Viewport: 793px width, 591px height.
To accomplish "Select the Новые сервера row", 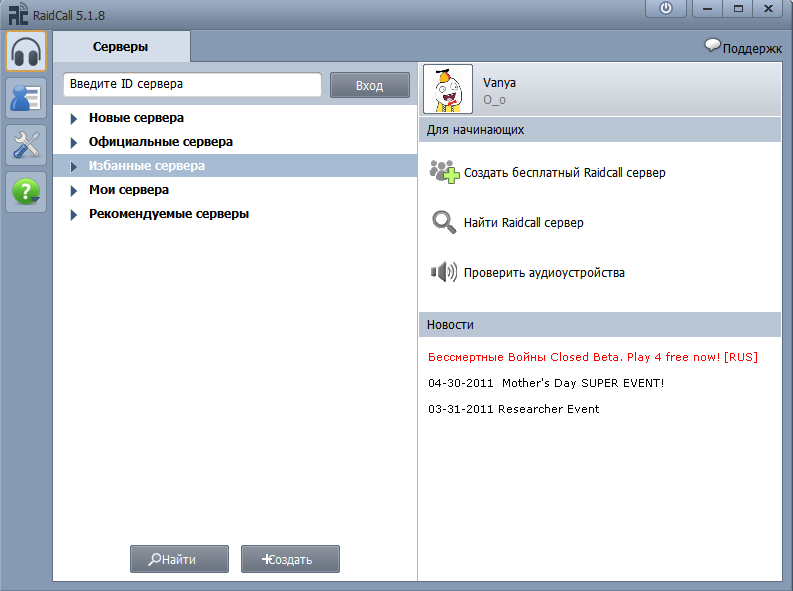I will tap(235, 118).
